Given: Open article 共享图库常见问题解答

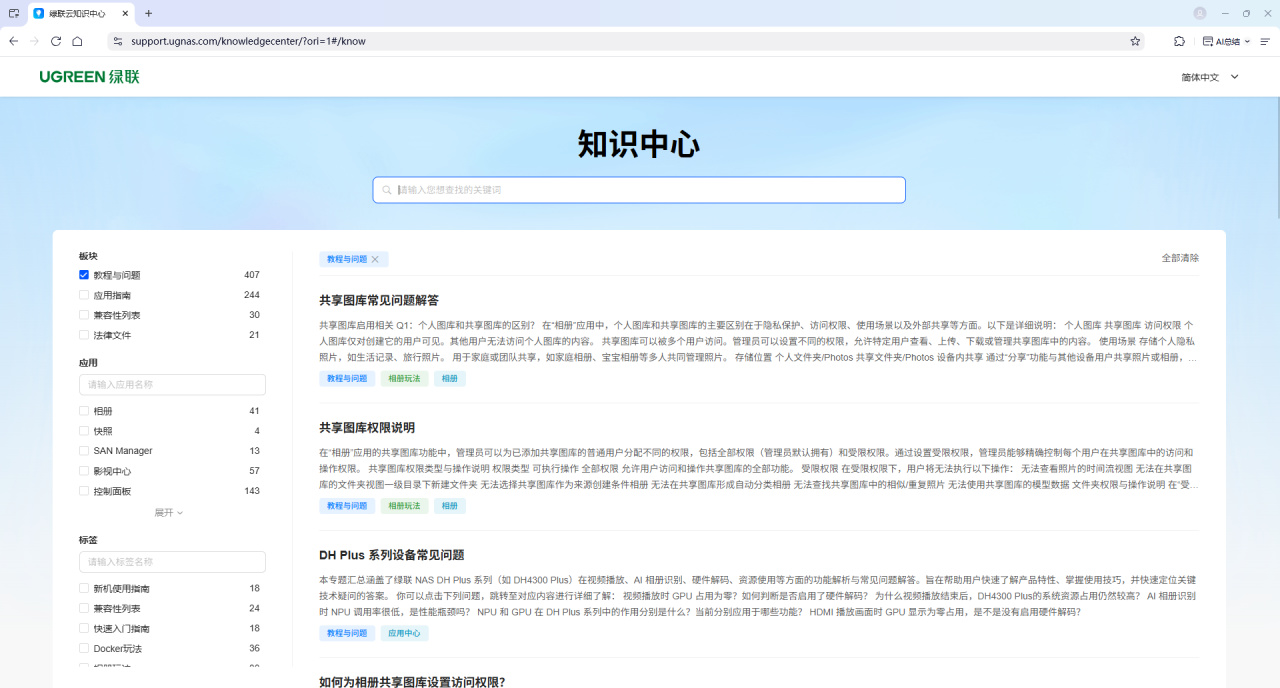Looking at the screenshot, I should 379,300.
